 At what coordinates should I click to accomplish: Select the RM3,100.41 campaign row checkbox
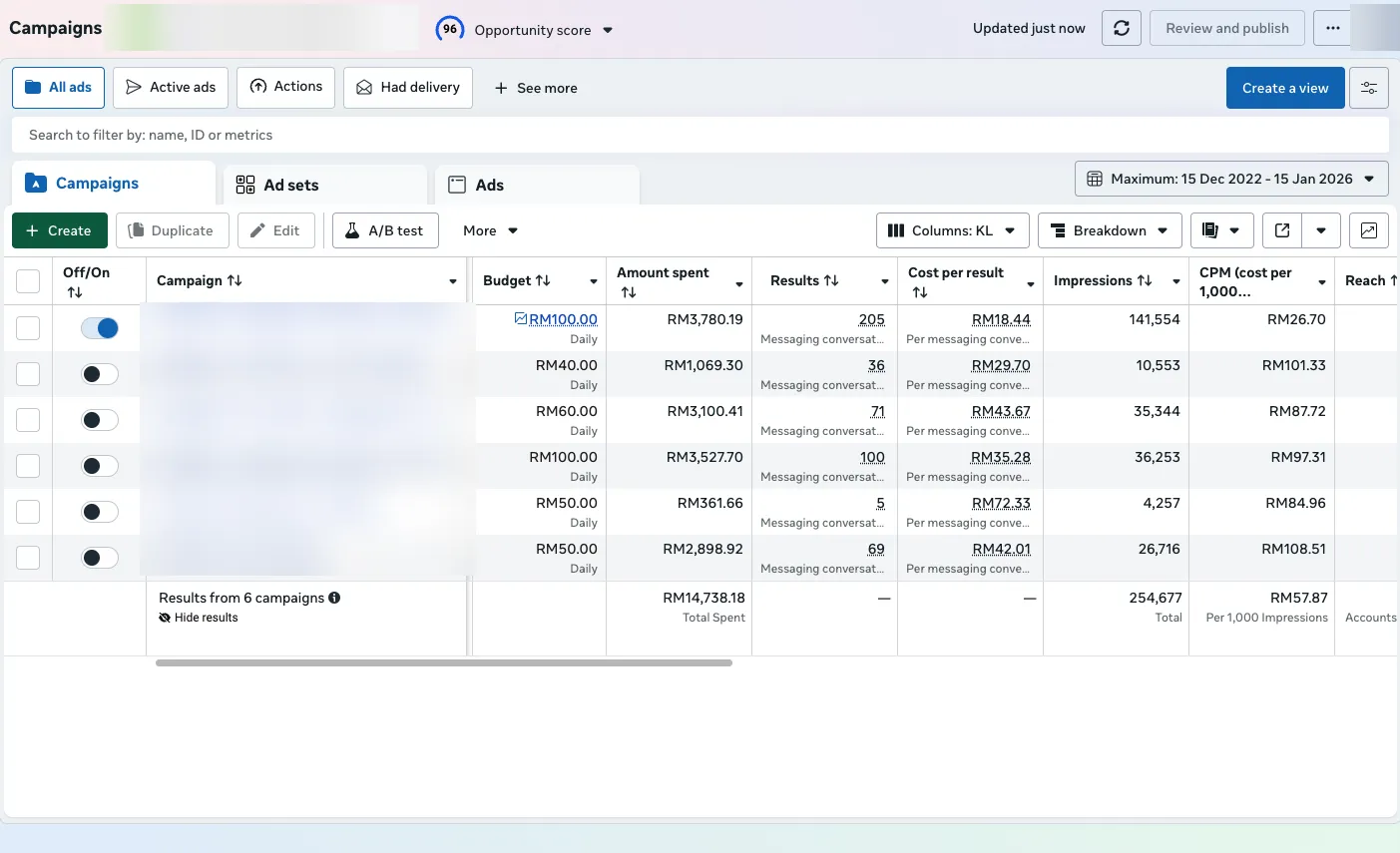pos(28,420)
